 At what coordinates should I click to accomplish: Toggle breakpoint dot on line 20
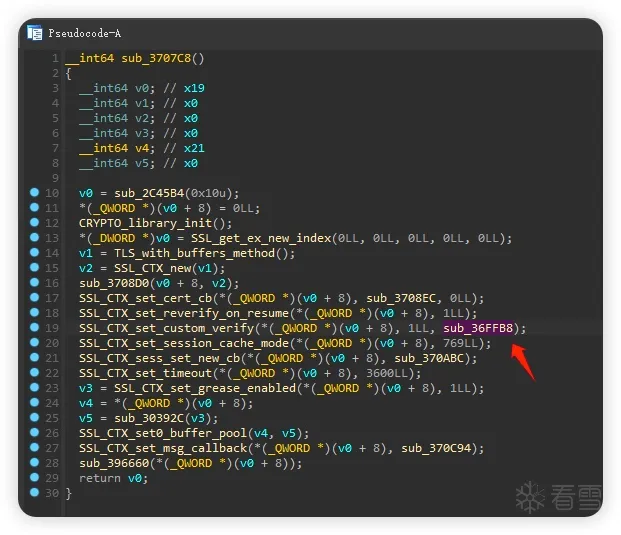pos(34,342)
